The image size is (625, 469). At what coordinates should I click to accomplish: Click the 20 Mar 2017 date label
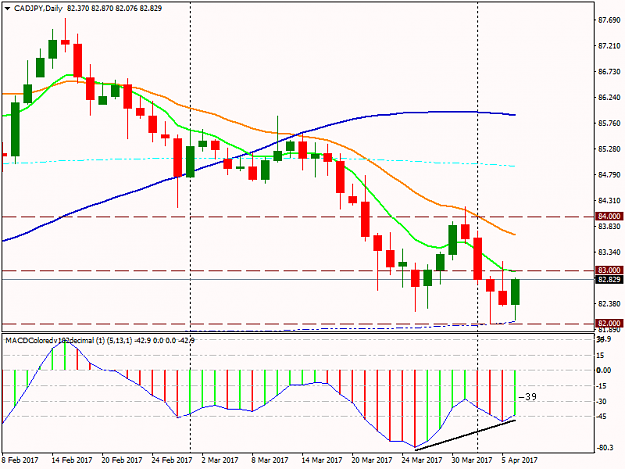(372, 460)
